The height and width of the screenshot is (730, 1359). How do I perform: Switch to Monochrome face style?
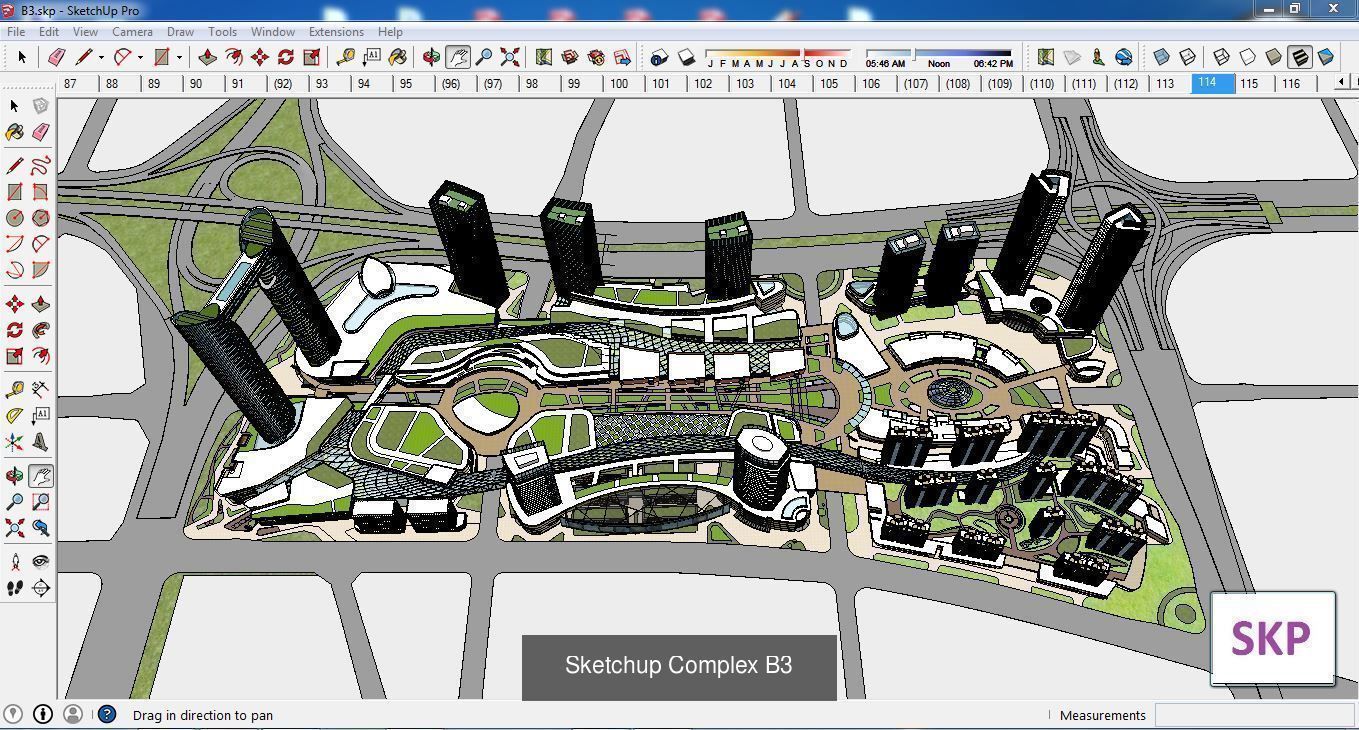[1325, 57]
